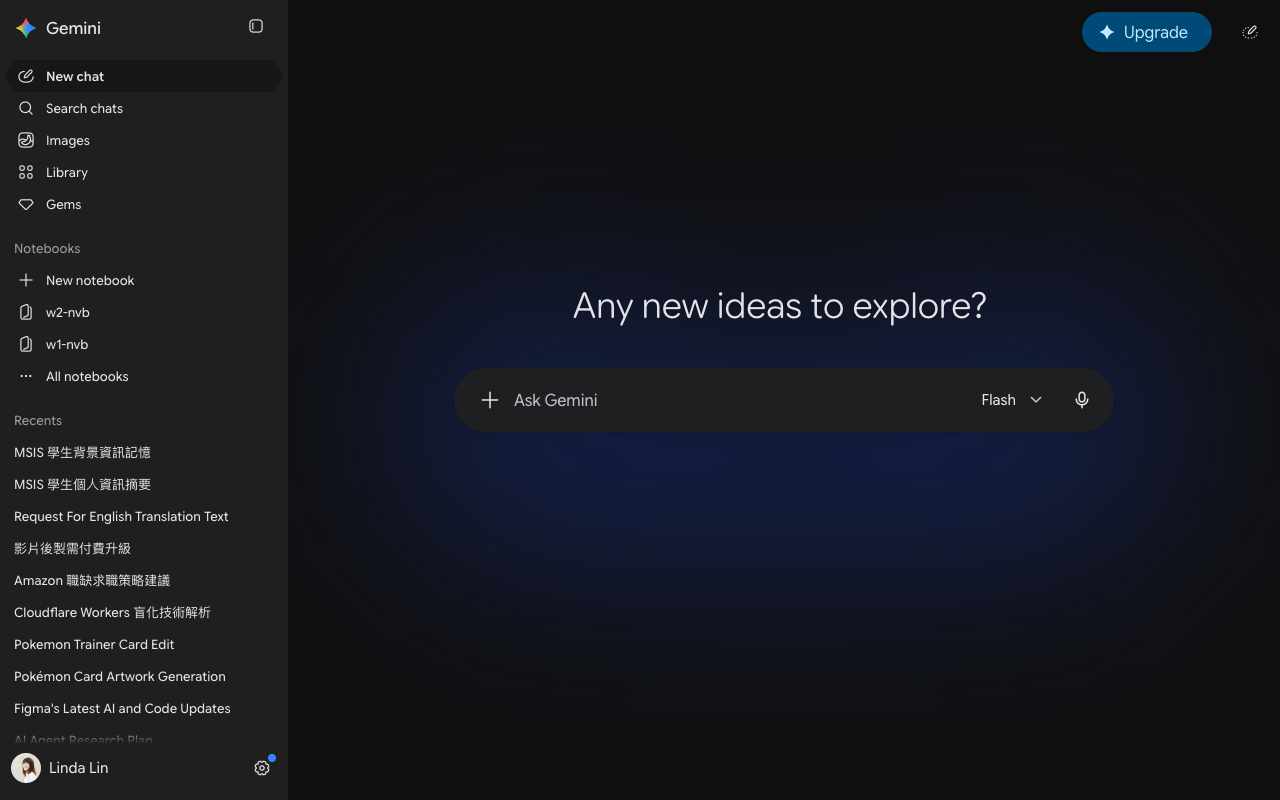The image size is (1280, 800).
Task: Click the New chat pencil icon in sidebar
Action: [x=26, y=76]
